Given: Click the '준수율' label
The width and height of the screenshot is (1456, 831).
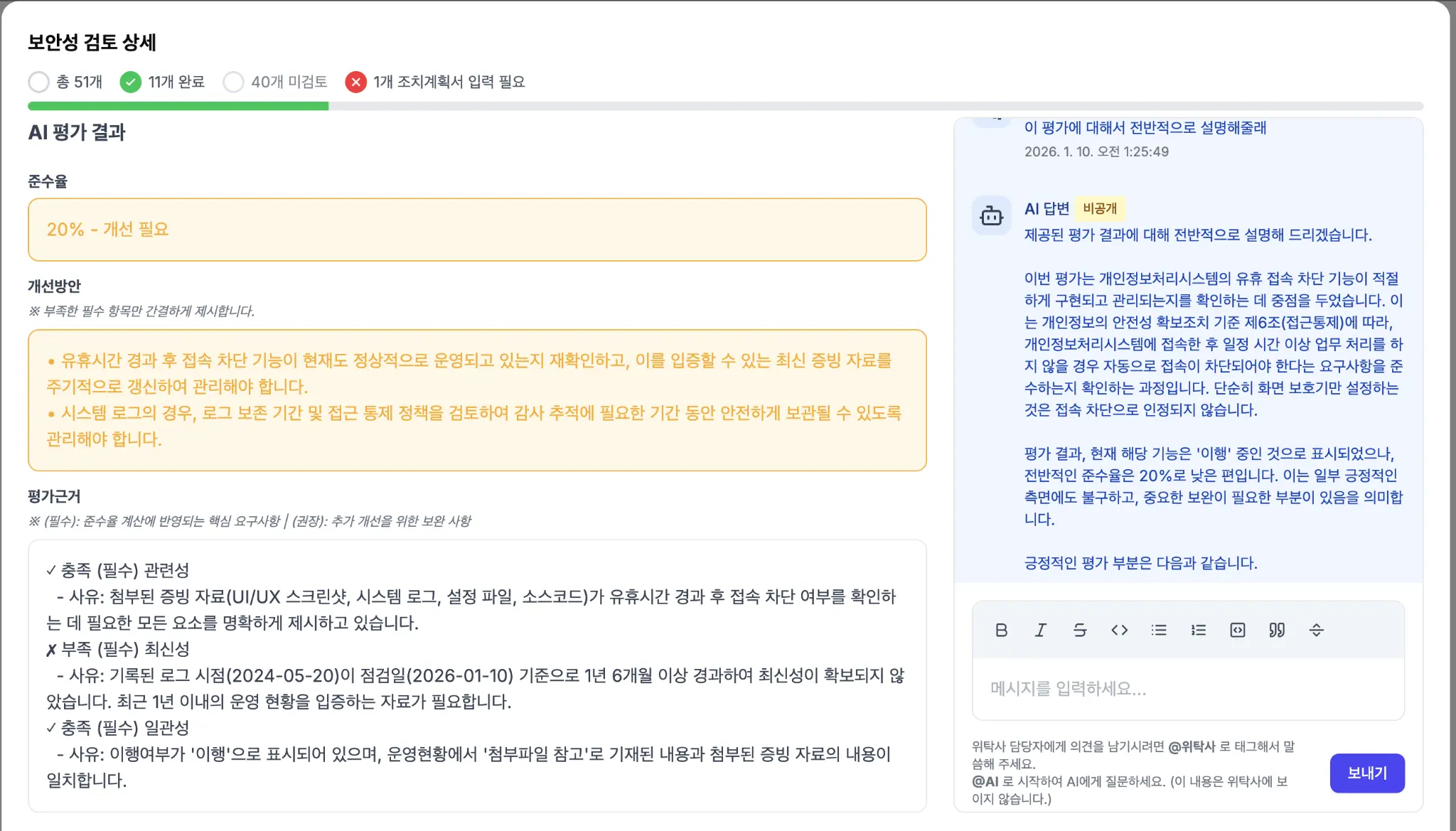Looking at the screenshot, I should 48,181.
